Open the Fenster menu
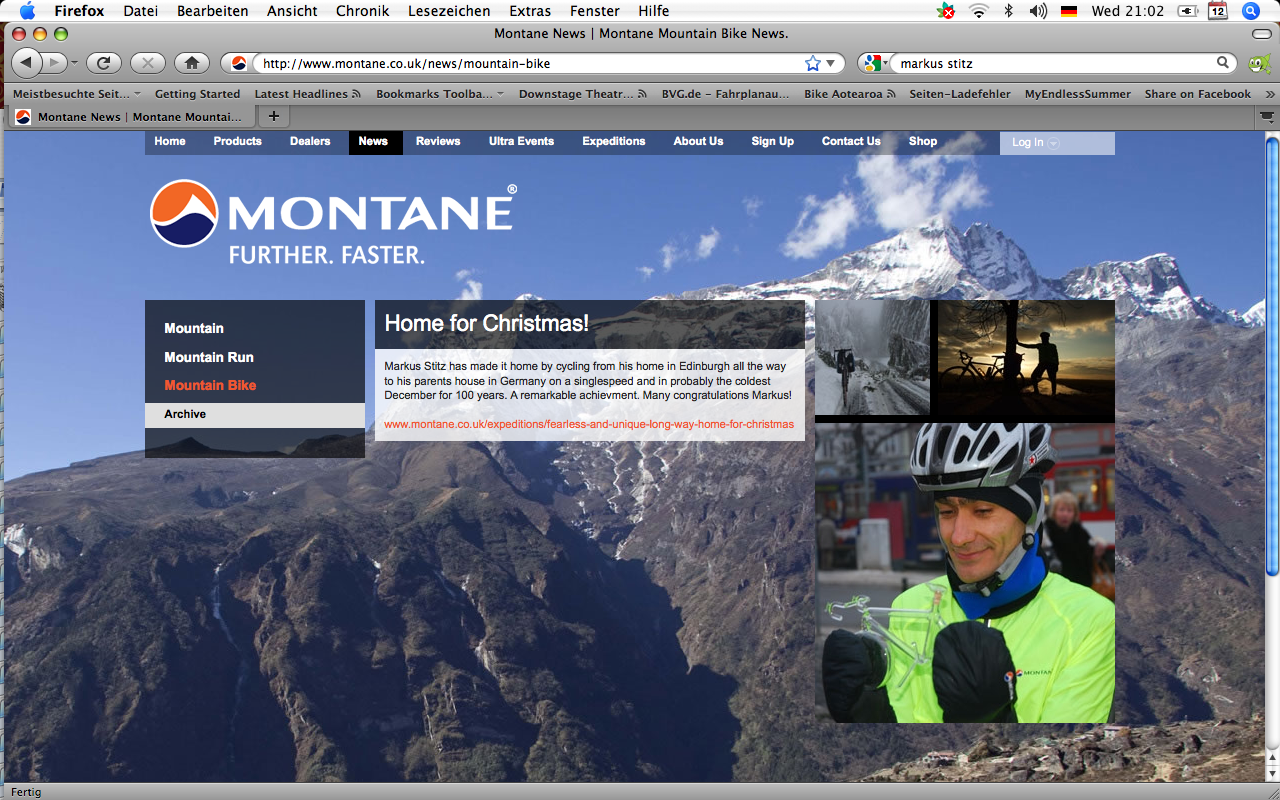This screenshot has height=800, width=1280. tap(595, 11)
